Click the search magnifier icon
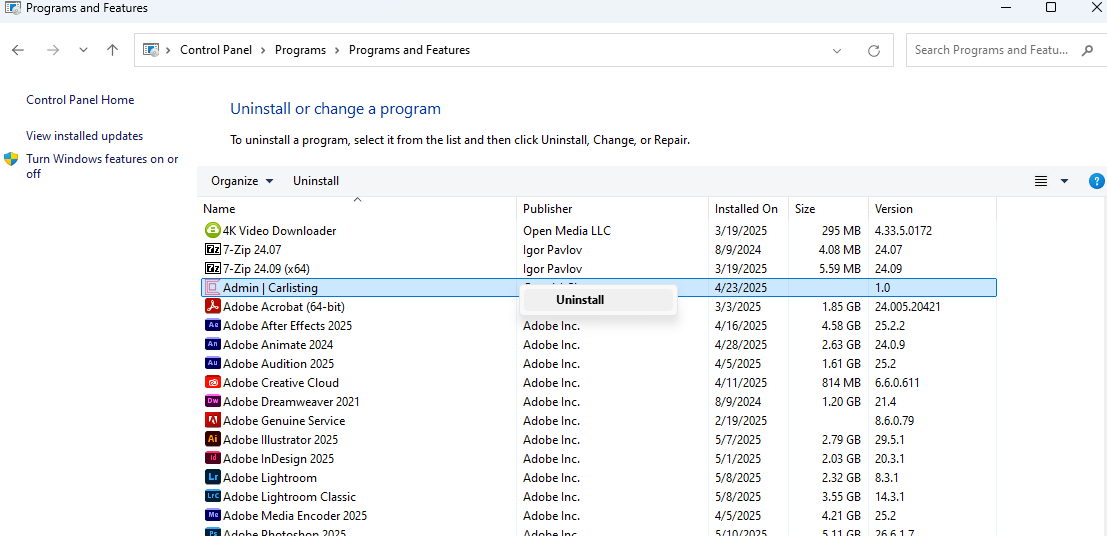This screenshot has width=1107, height=536. pos(1087,50)
